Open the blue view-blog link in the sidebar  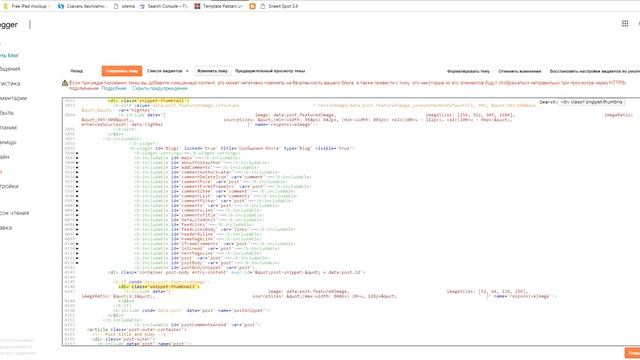9,55
